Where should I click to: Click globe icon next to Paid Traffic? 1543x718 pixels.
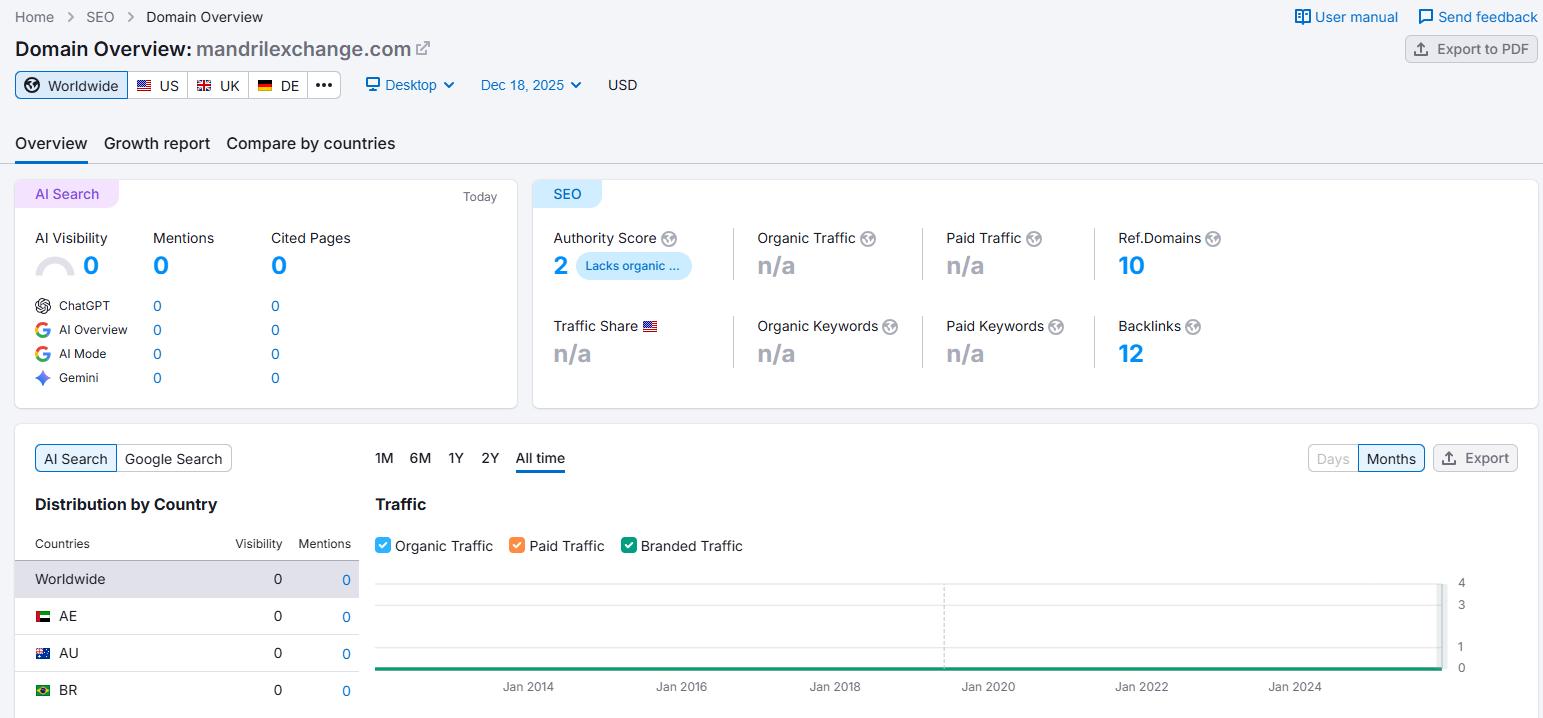[1034, 239]
